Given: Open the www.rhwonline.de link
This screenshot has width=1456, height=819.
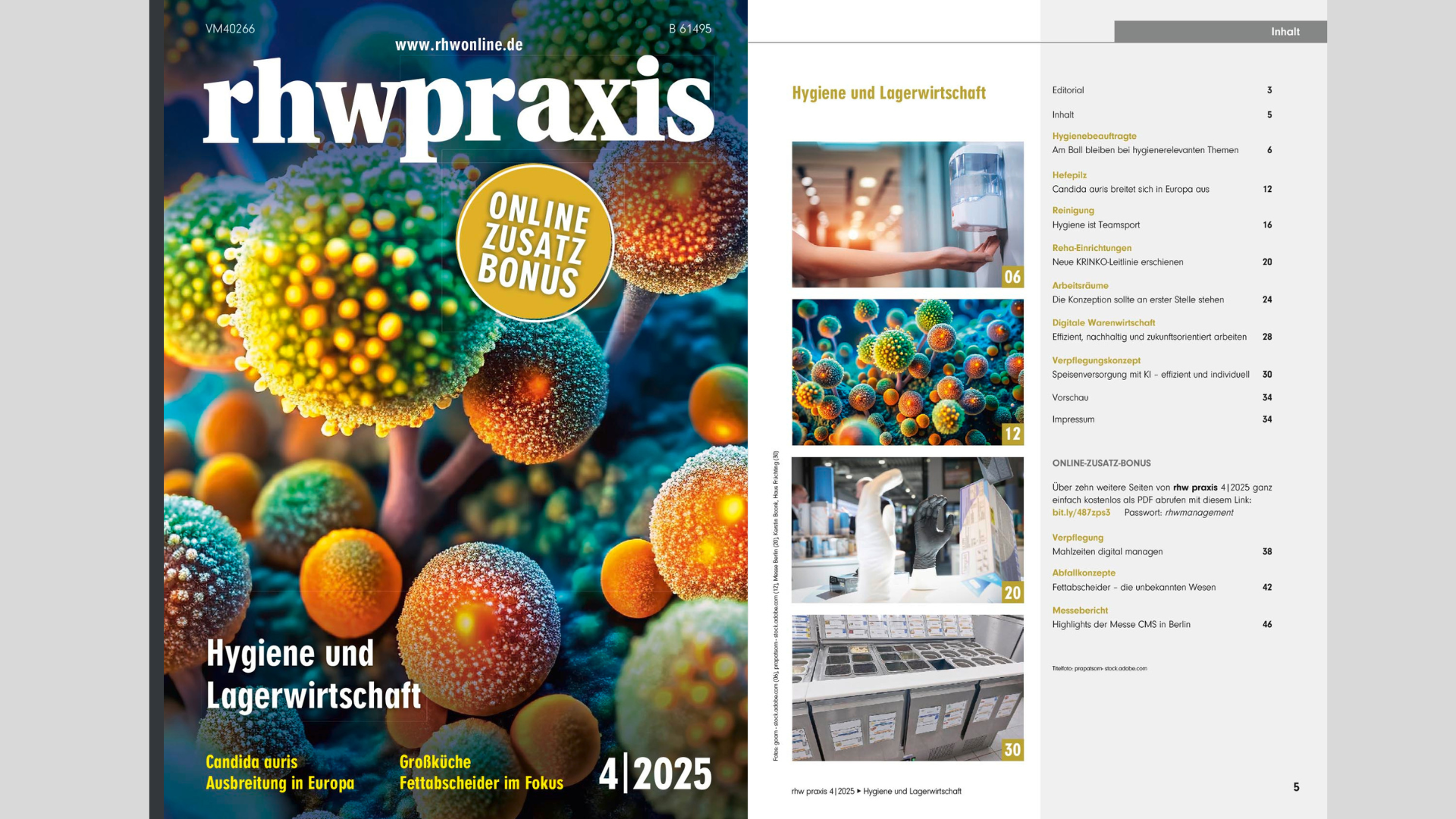Looking at the screenshot, I should point(458,45).
